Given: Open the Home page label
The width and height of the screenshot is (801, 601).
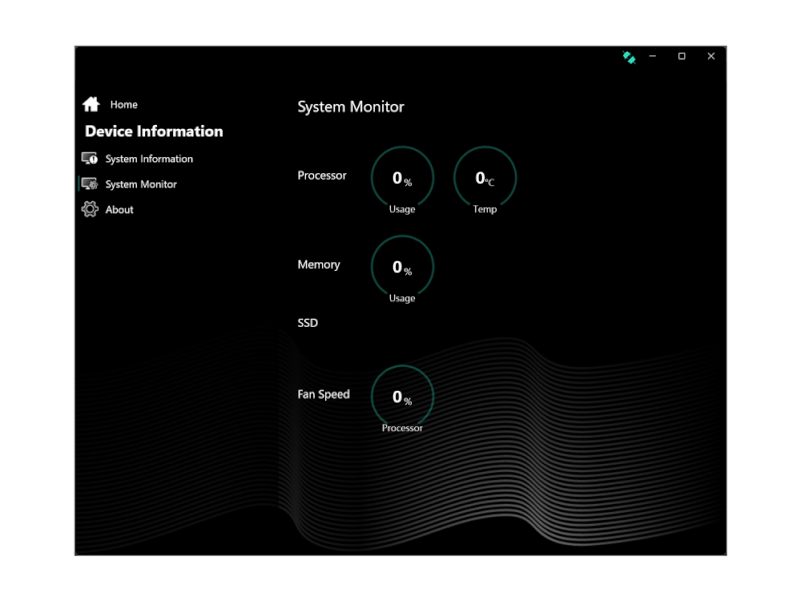Looking at the screenshot, I should click(x=124, y=105).
